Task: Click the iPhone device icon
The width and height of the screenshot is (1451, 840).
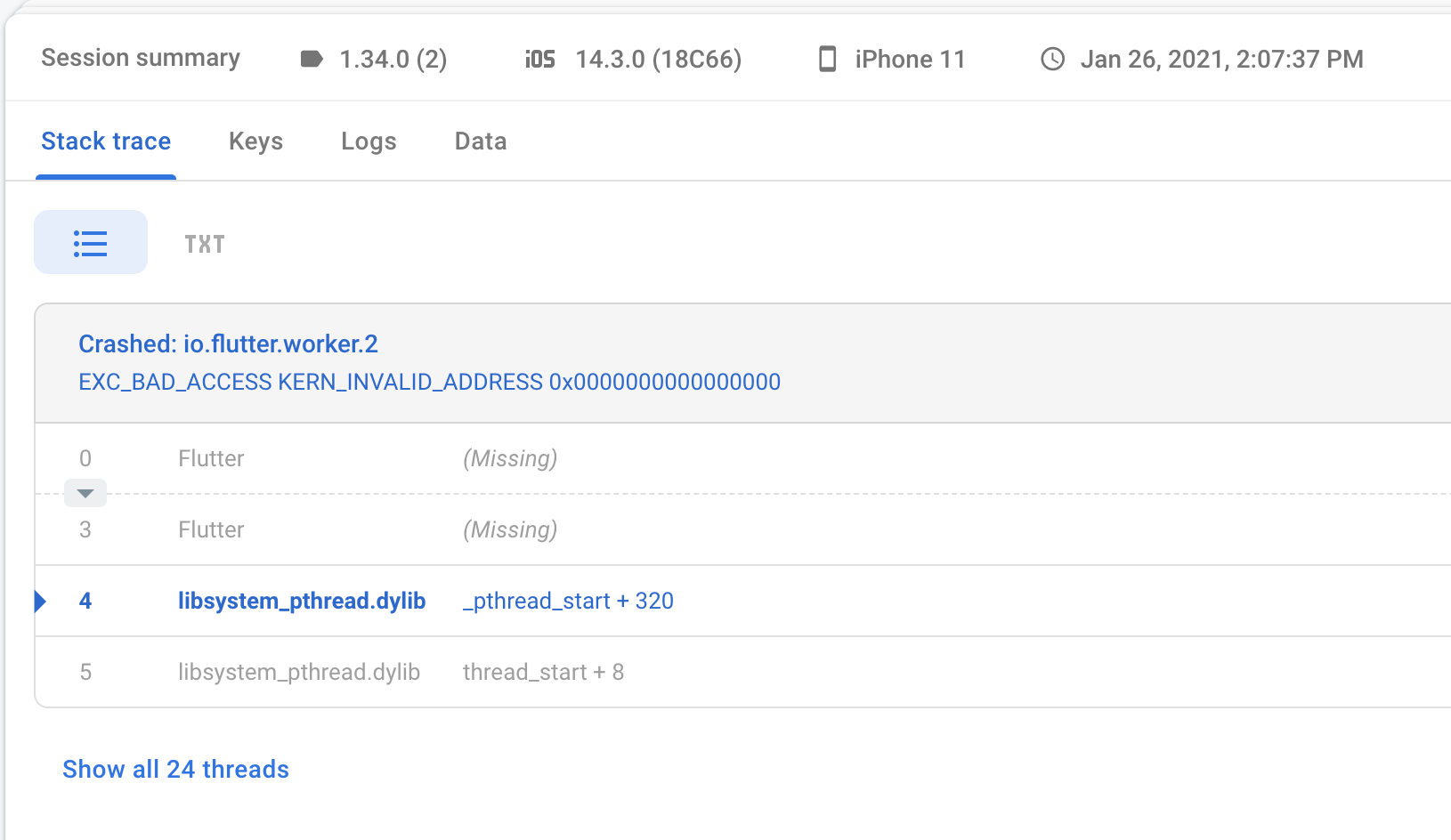Action: pyautogui.click(x=827, y=59)
